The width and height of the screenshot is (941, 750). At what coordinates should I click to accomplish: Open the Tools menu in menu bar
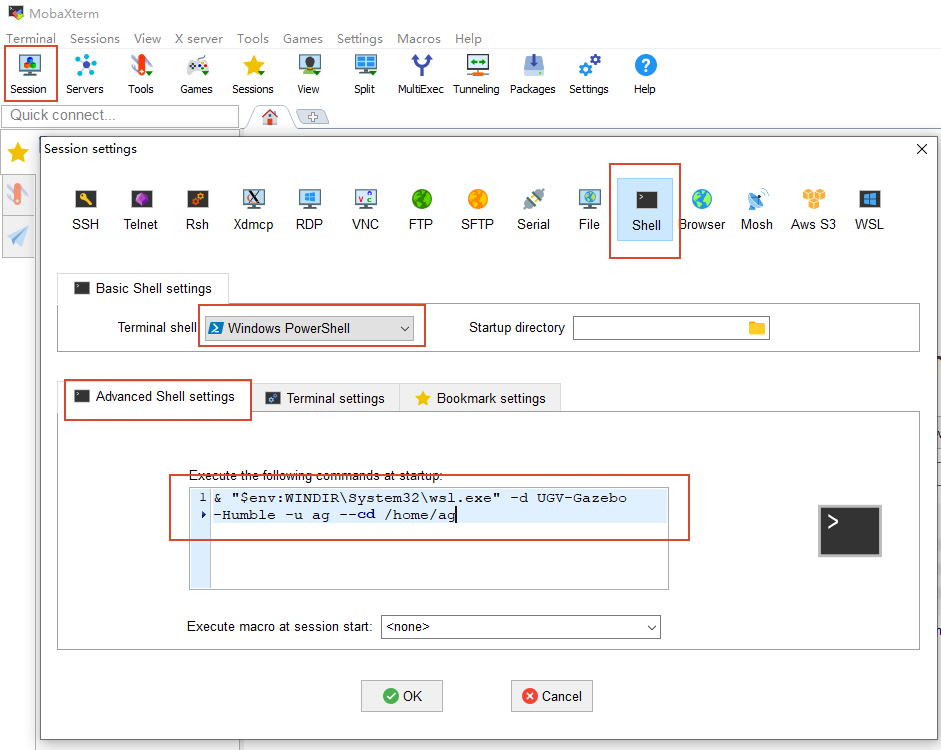click(x=253, y=38)
